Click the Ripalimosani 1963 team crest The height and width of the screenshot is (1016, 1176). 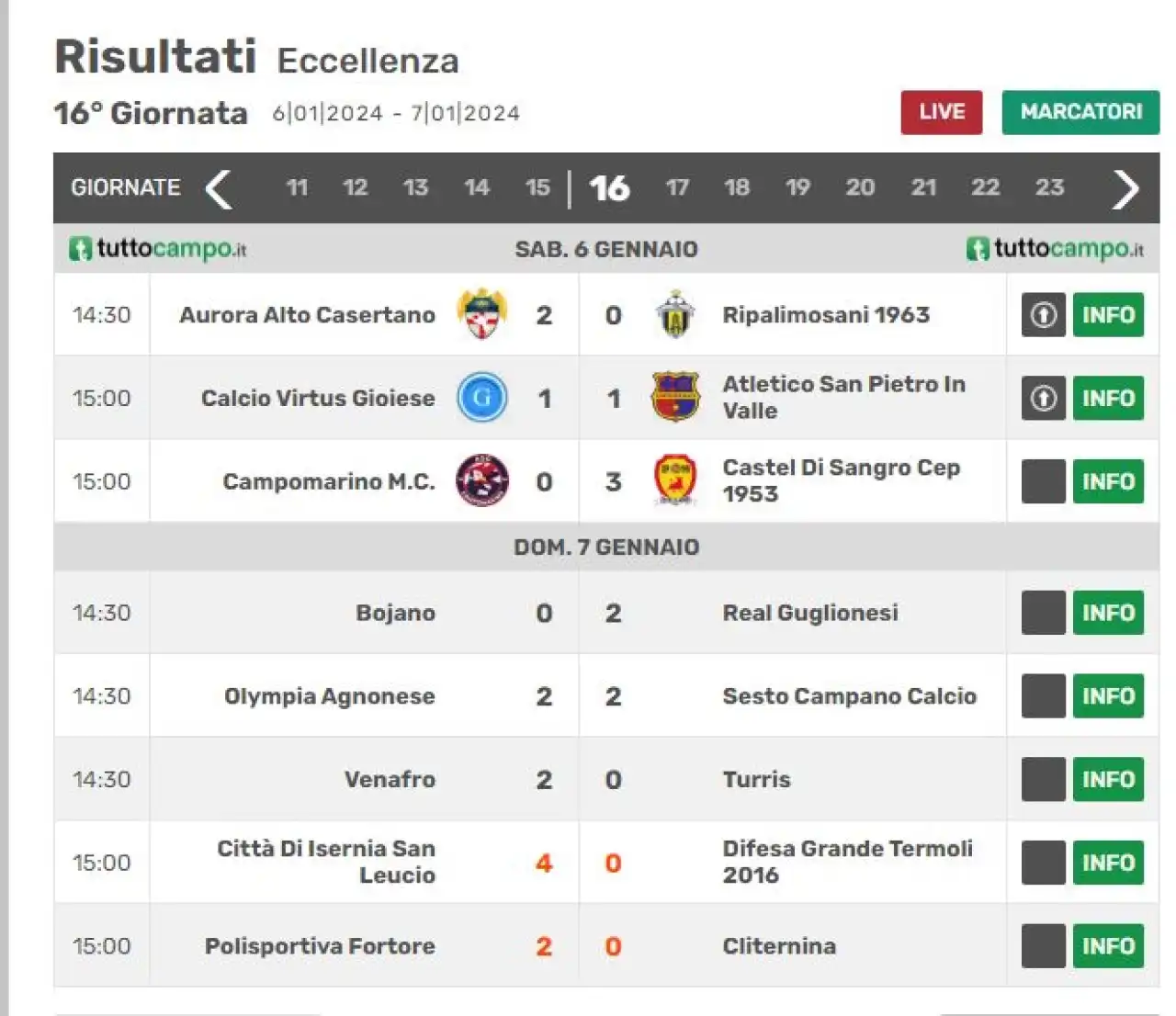675,314
